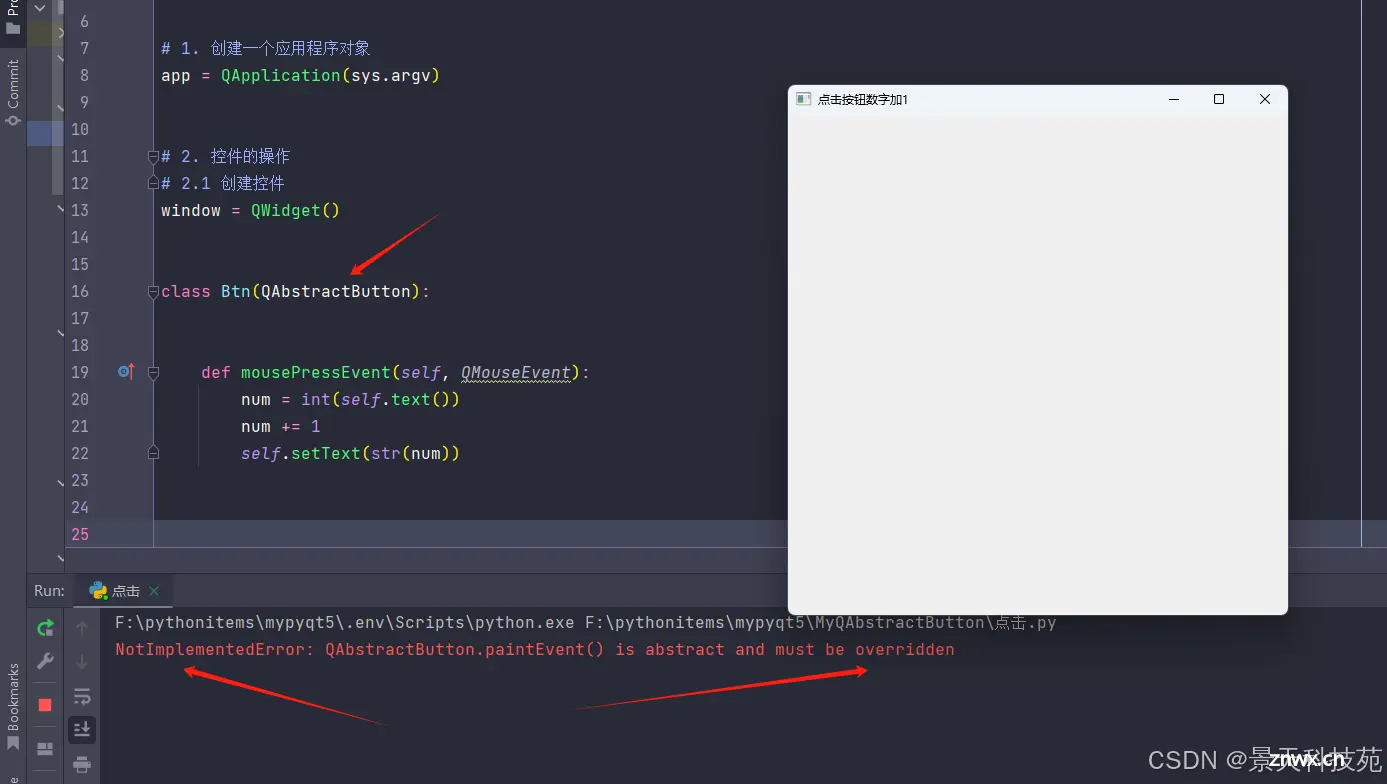
Task: Toggle soft-wrap in the Run console
Action: tap(82, 696)
